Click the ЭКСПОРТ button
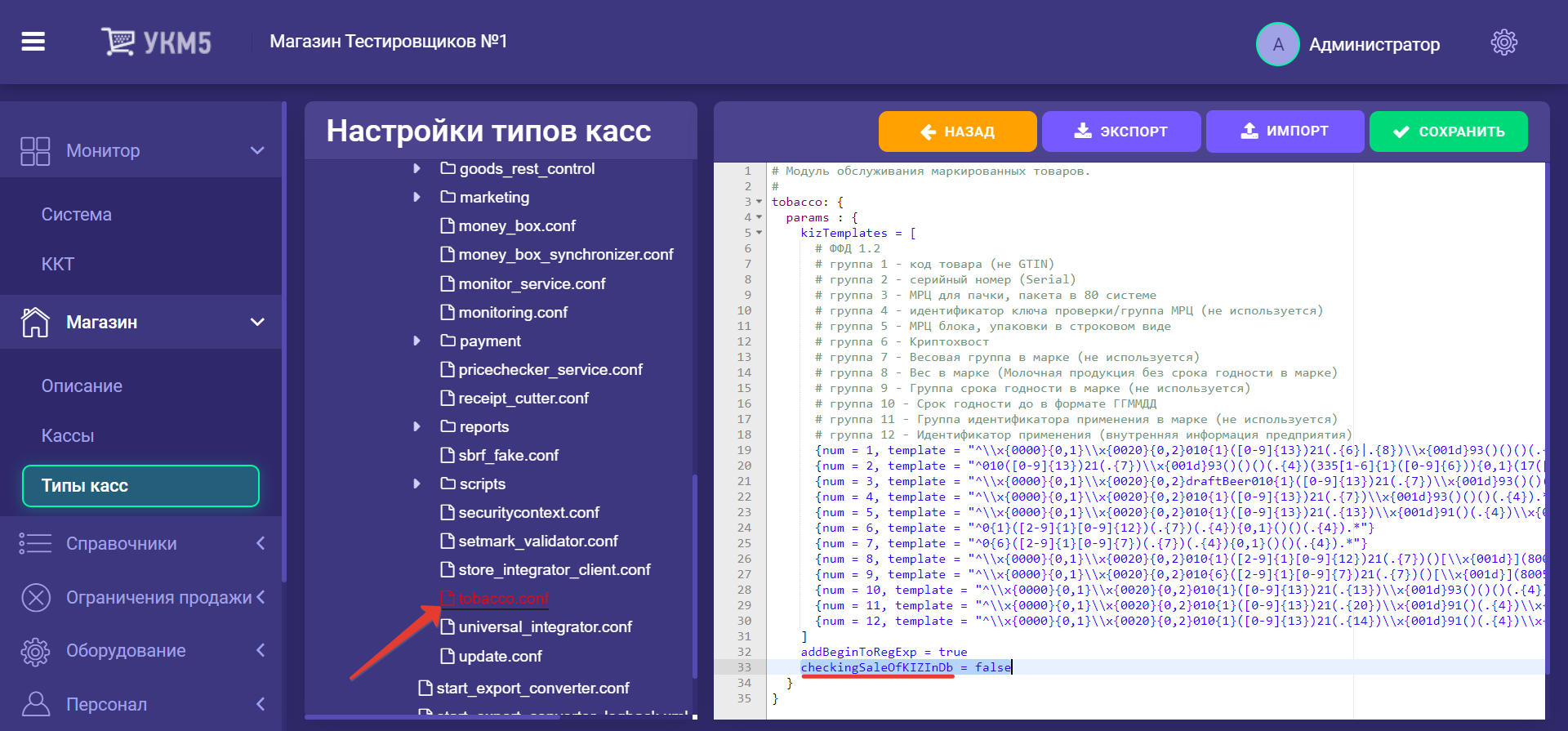 1121,131
